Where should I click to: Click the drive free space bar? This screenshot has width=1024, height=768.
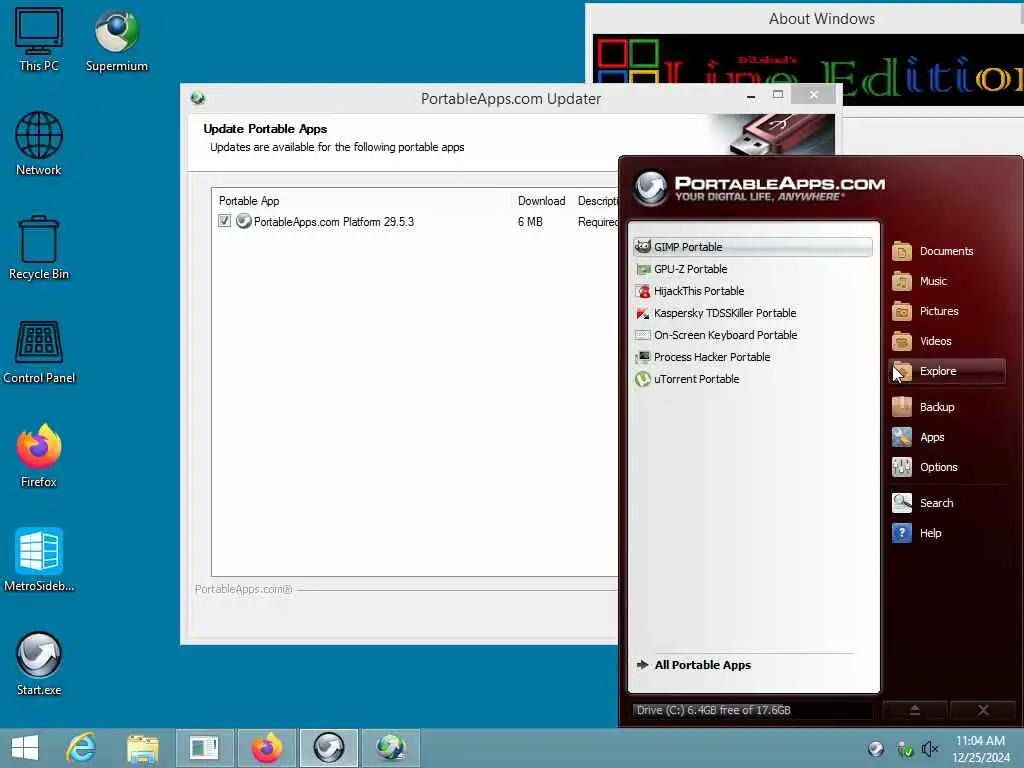pos(752,710)
